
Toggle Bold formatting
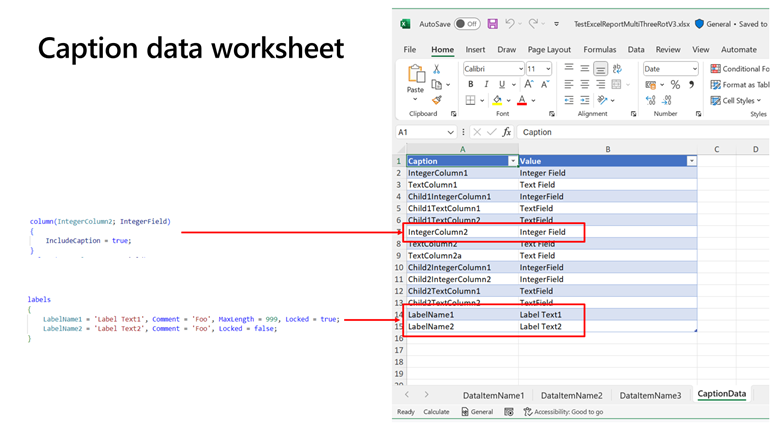[x=471, y=85]
